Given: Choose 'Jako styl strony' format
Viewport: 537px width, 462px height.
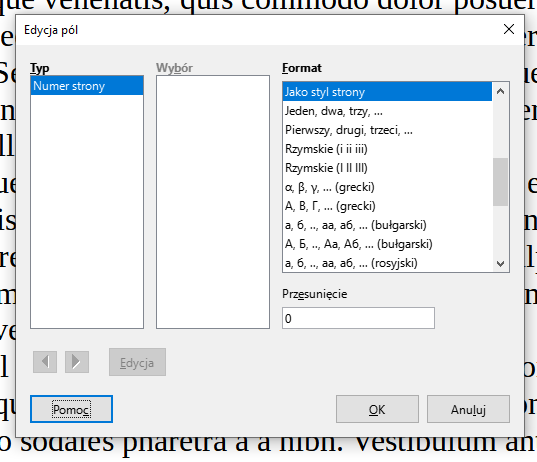Looking at the screenshot, I should 387,92.
